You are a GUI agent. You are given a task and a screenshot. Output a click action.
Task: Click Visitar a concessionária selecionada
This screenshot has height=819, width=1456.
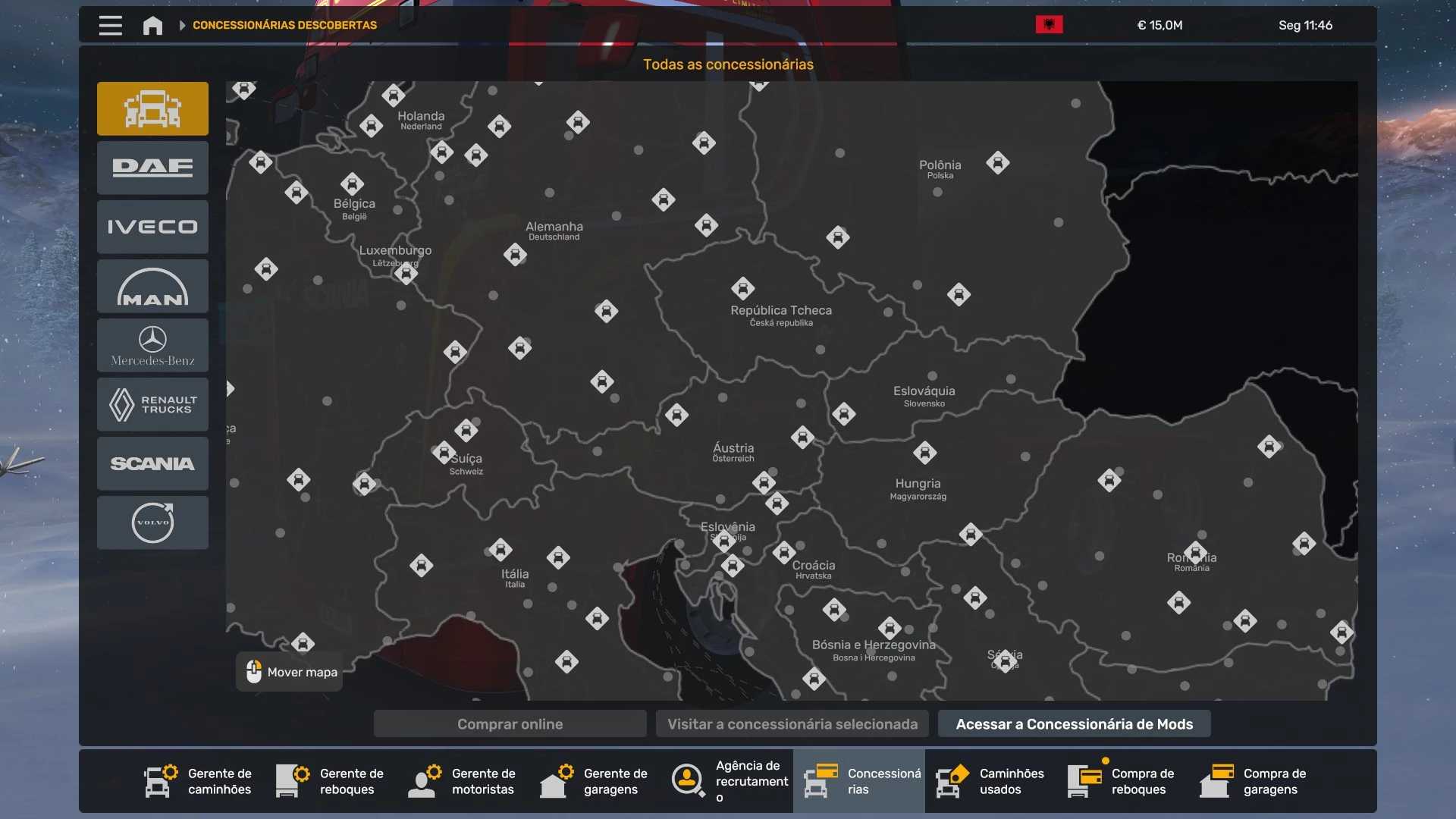[792, 724]
